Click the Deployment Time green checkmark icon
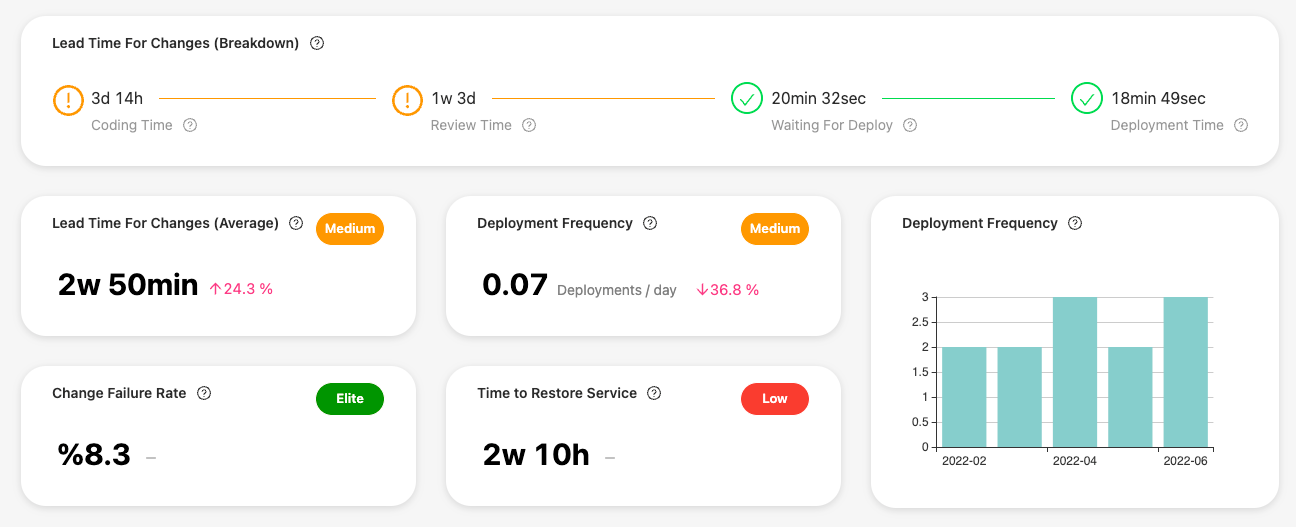Viewport: 1296px width, 527px height. 1087,99
